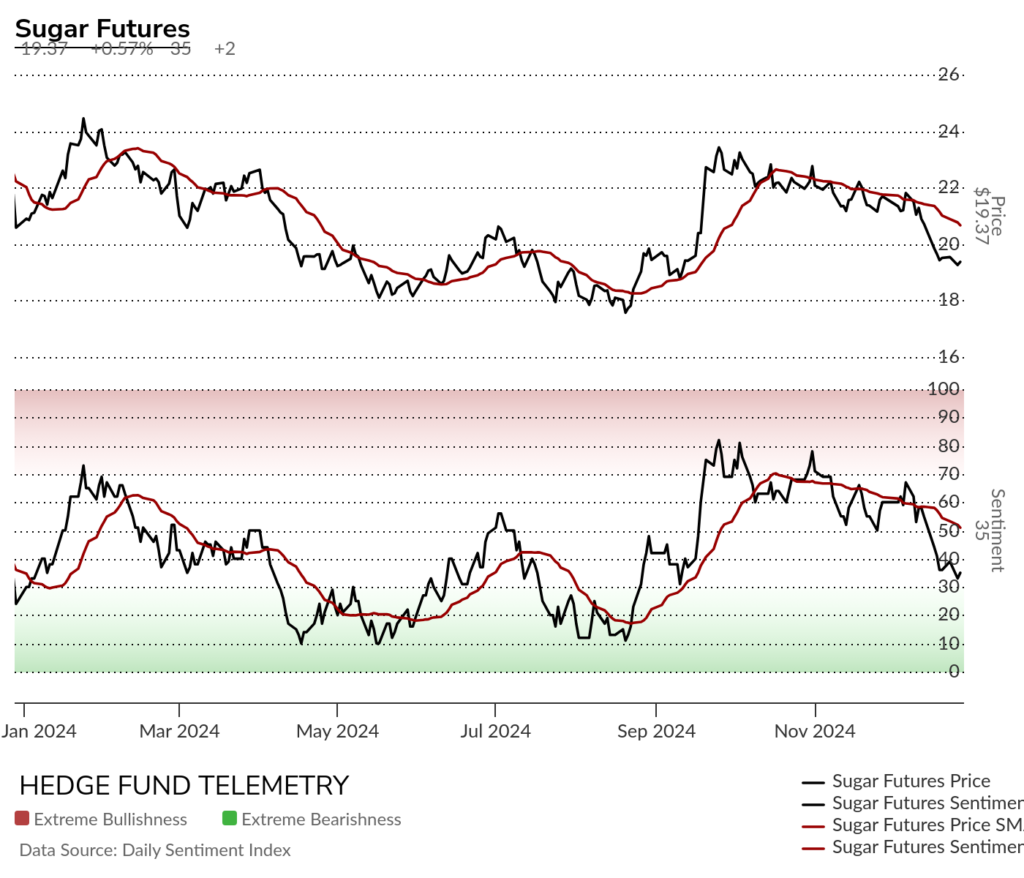
Task: Click the green Extreme Bearishness swatch
Action: pos(229,819)
